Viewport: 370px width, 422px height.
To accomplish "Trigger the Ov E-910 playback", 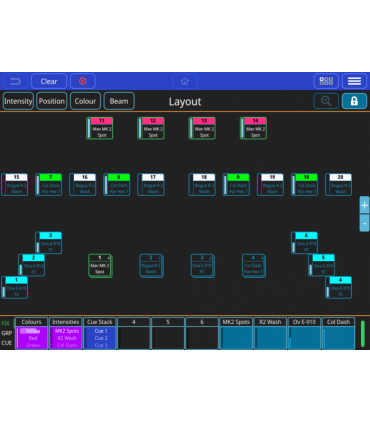I will pyautogui.click(x=304, y=333).
